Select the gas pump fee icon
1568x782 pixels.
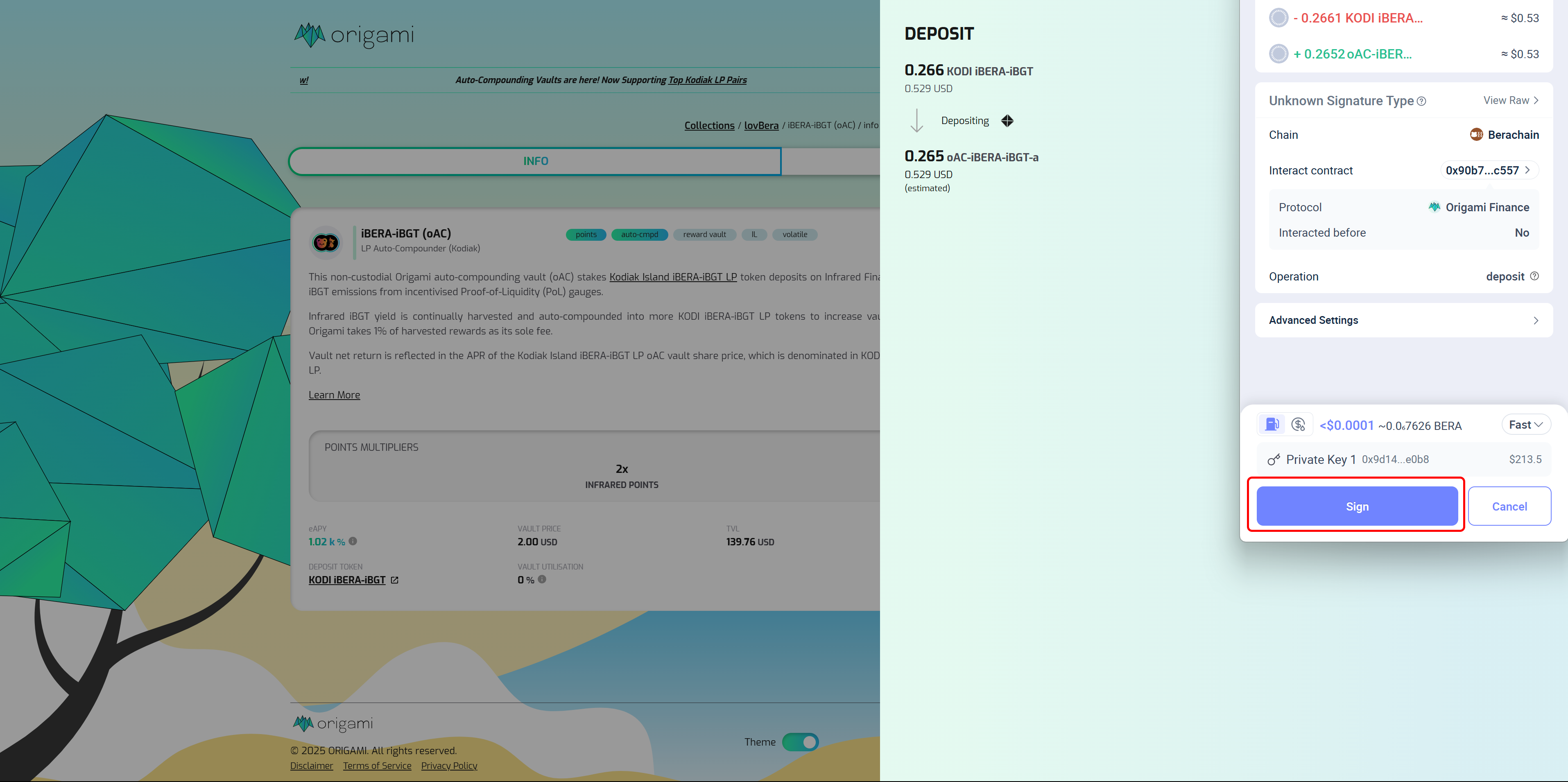(x=1272, y=424)
